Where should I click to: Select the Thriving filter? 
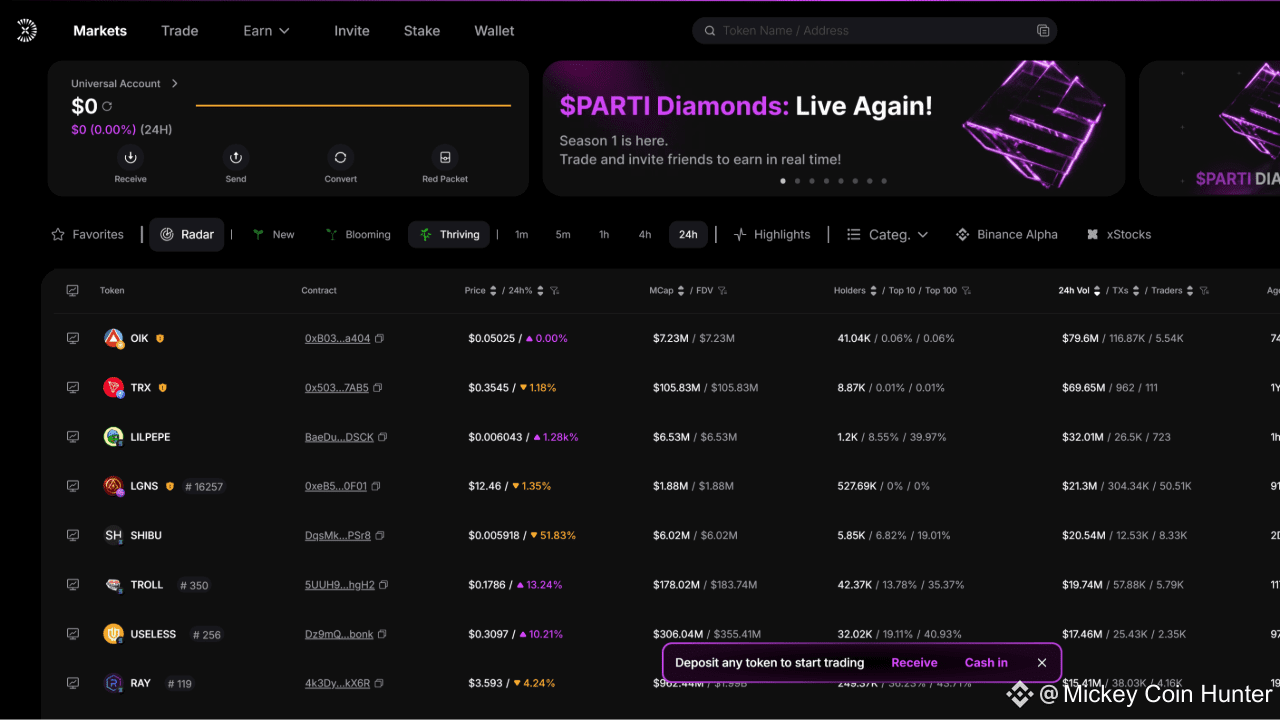tap(449, 235)
